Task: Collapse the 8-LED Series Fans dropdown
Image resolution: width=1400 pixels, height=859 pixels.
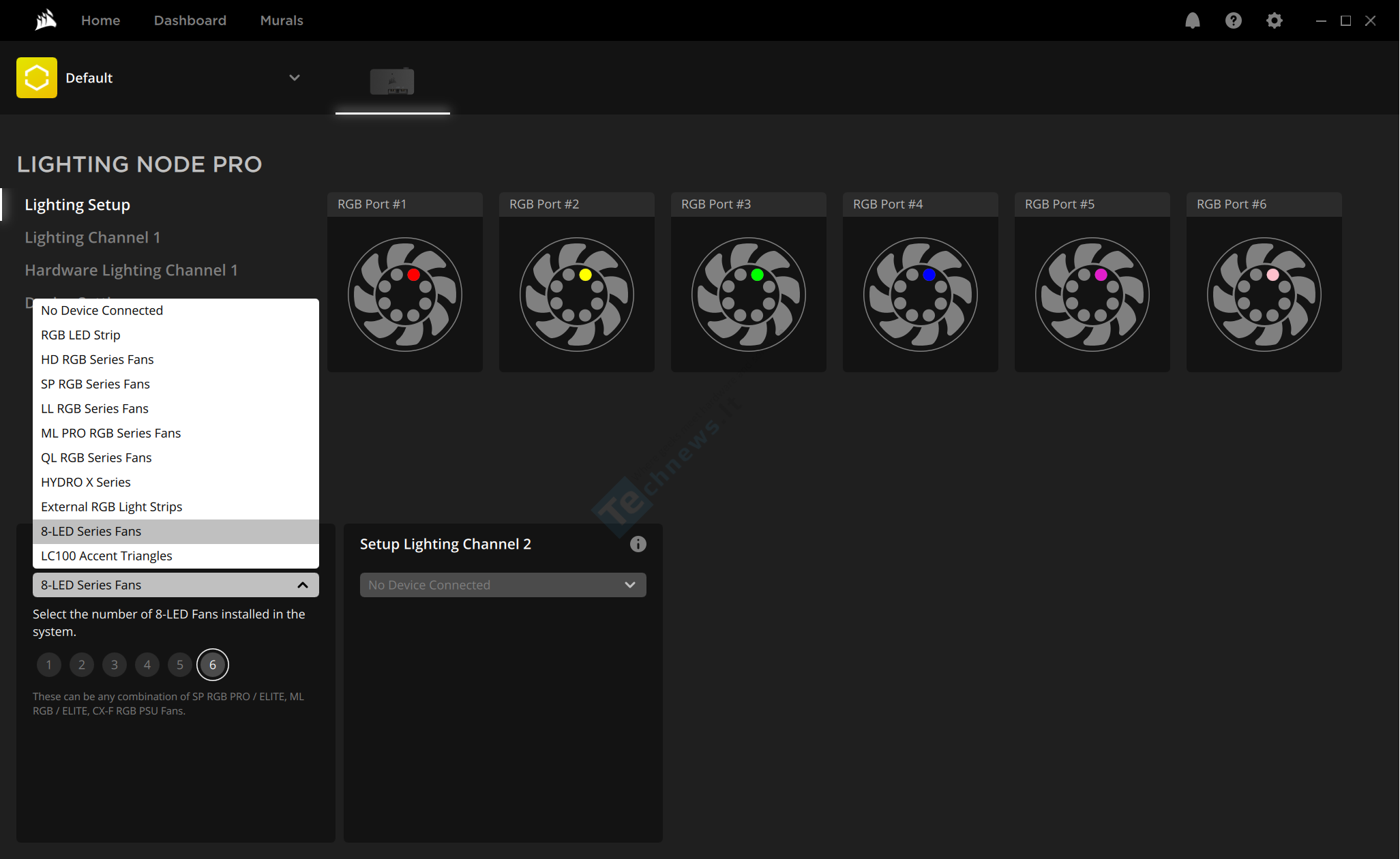Action: [176, 585]
